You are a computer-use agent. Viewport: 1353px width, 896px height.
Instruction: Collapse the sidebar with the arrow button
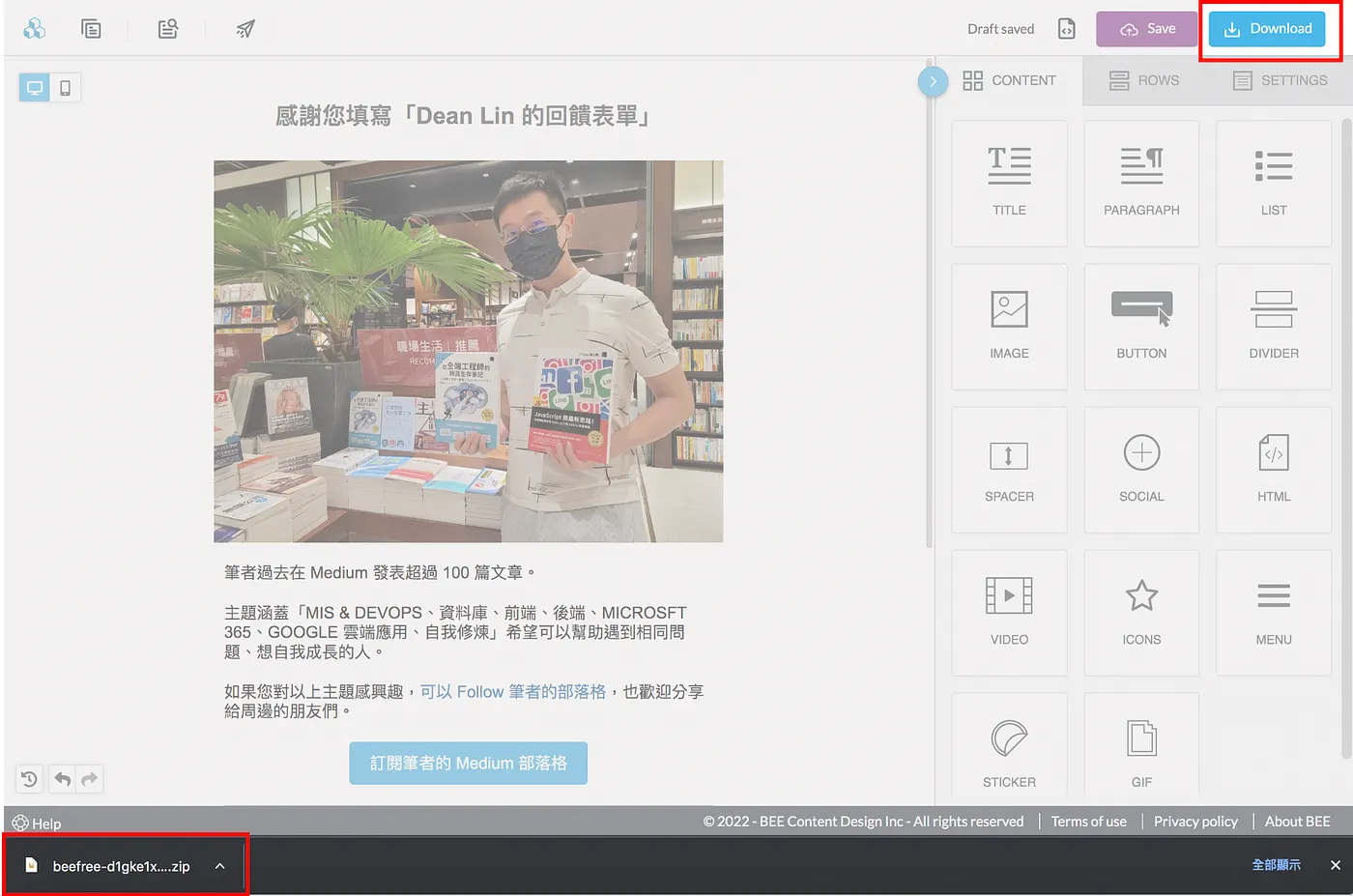coord(933,81)
